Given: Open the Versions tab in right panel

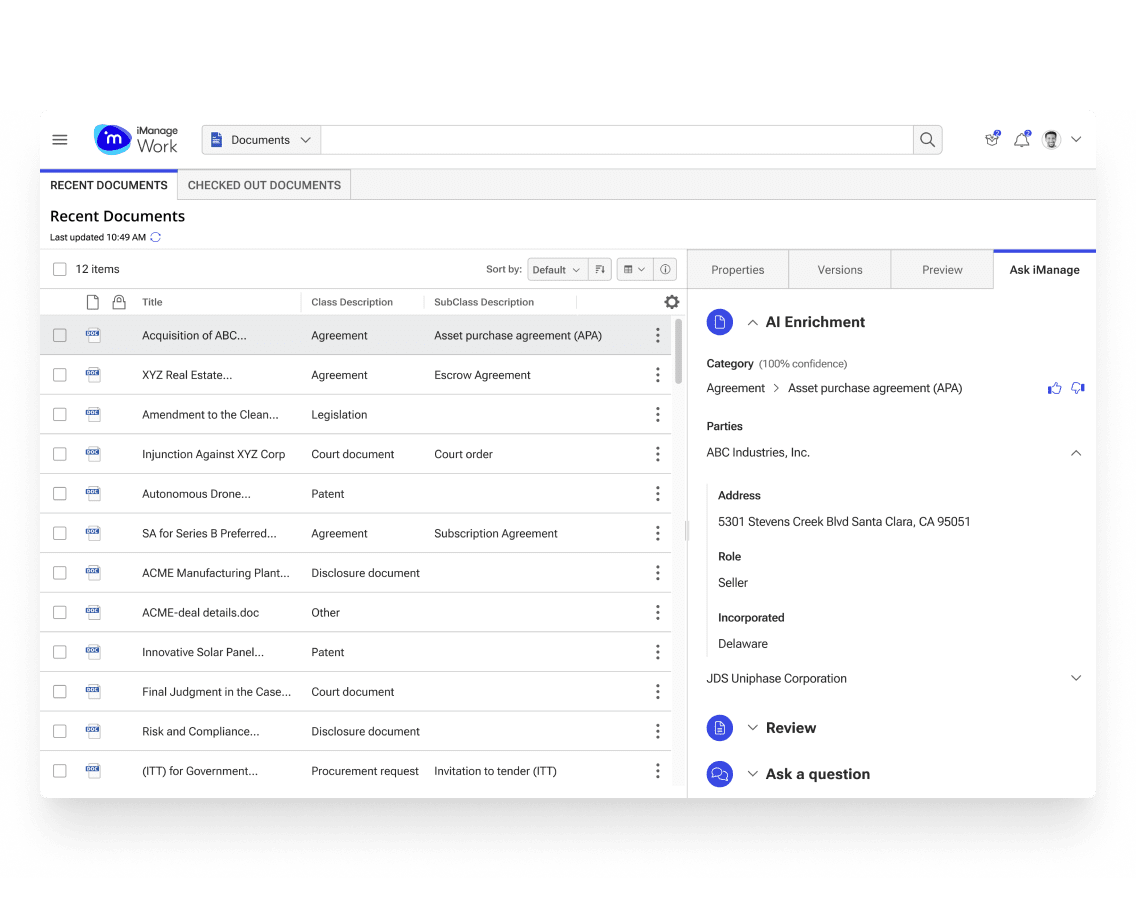Looking at the screenshot, I should (839, 269).
